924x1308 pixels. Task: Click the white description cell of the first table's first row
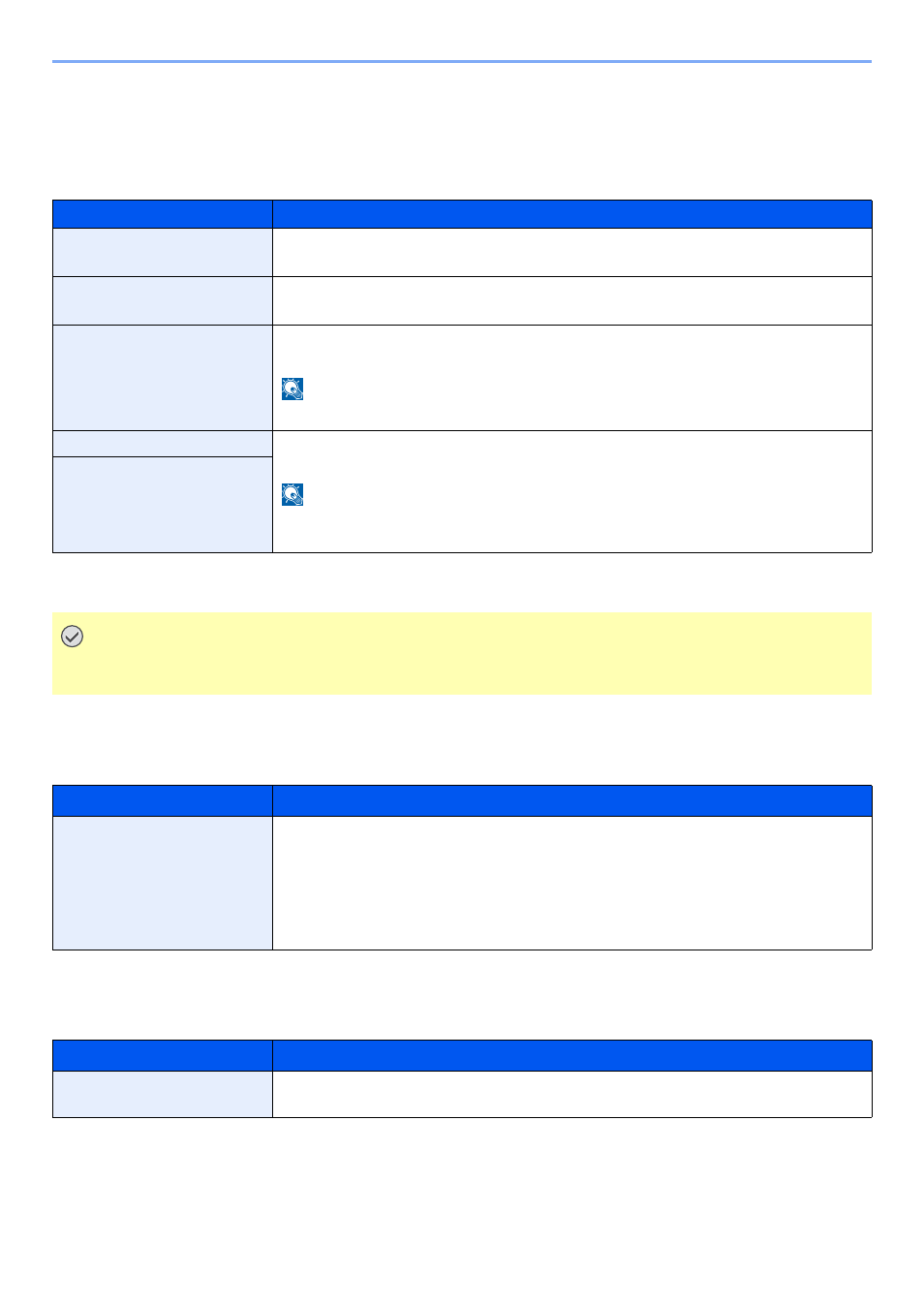[572, 252]
